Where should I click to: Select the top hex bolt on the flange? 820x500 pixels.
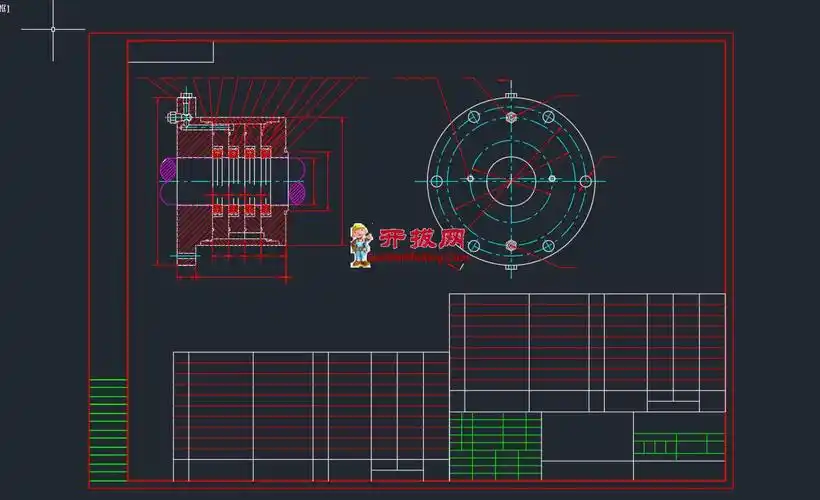pos(510,116)
